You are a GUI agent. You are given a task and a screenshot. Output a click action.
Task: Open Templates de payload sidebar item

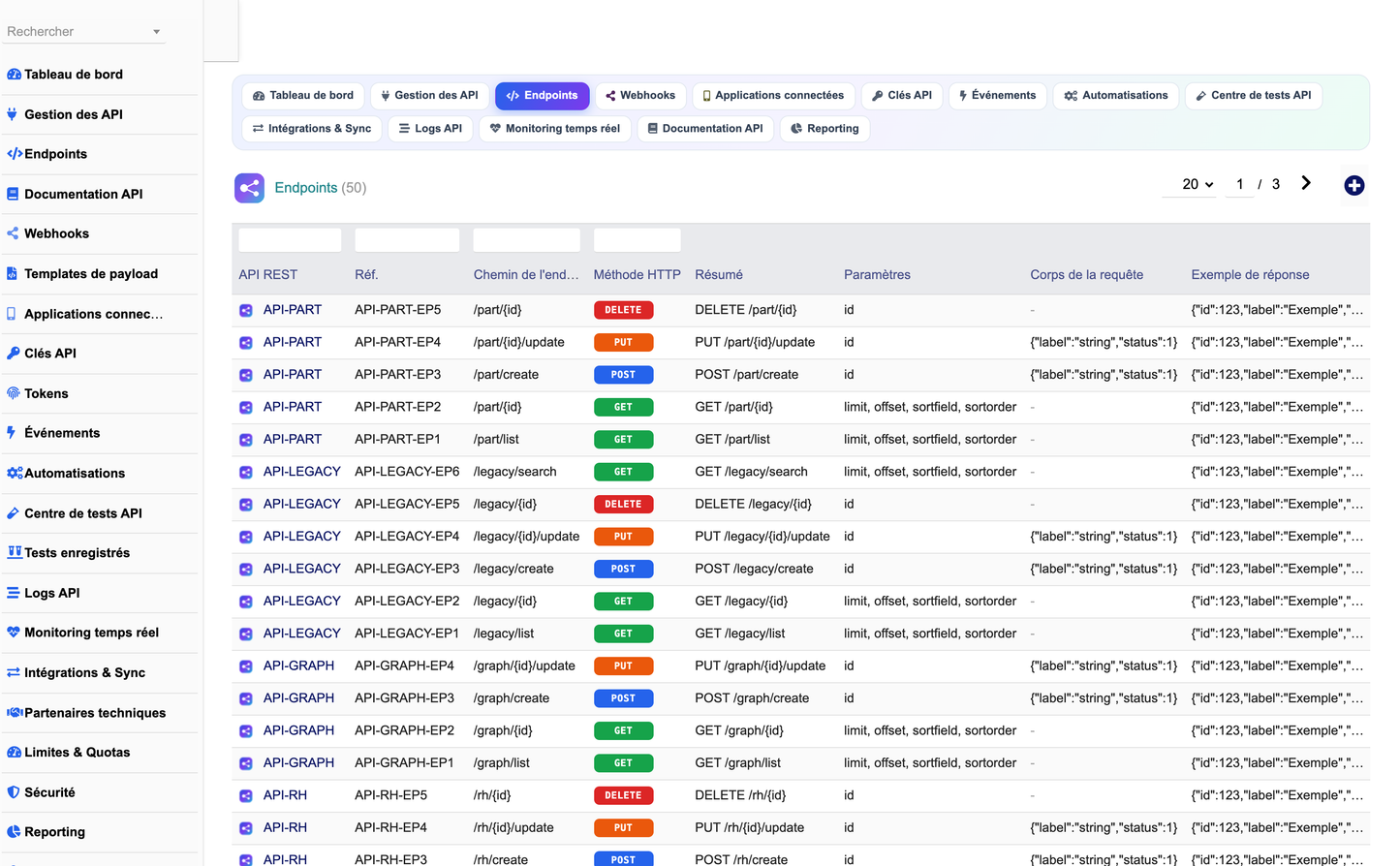click(91, 274)
